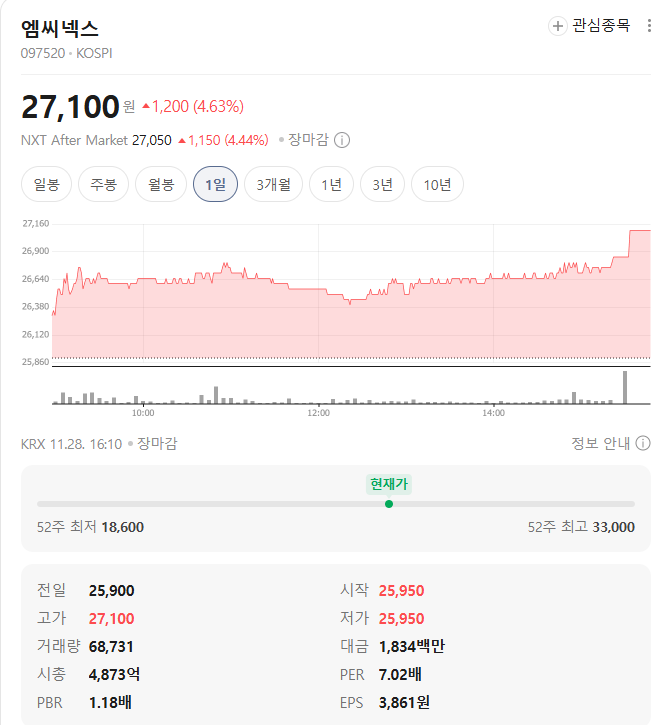Click the 52주 최저 18,600 value

(123, 527)
